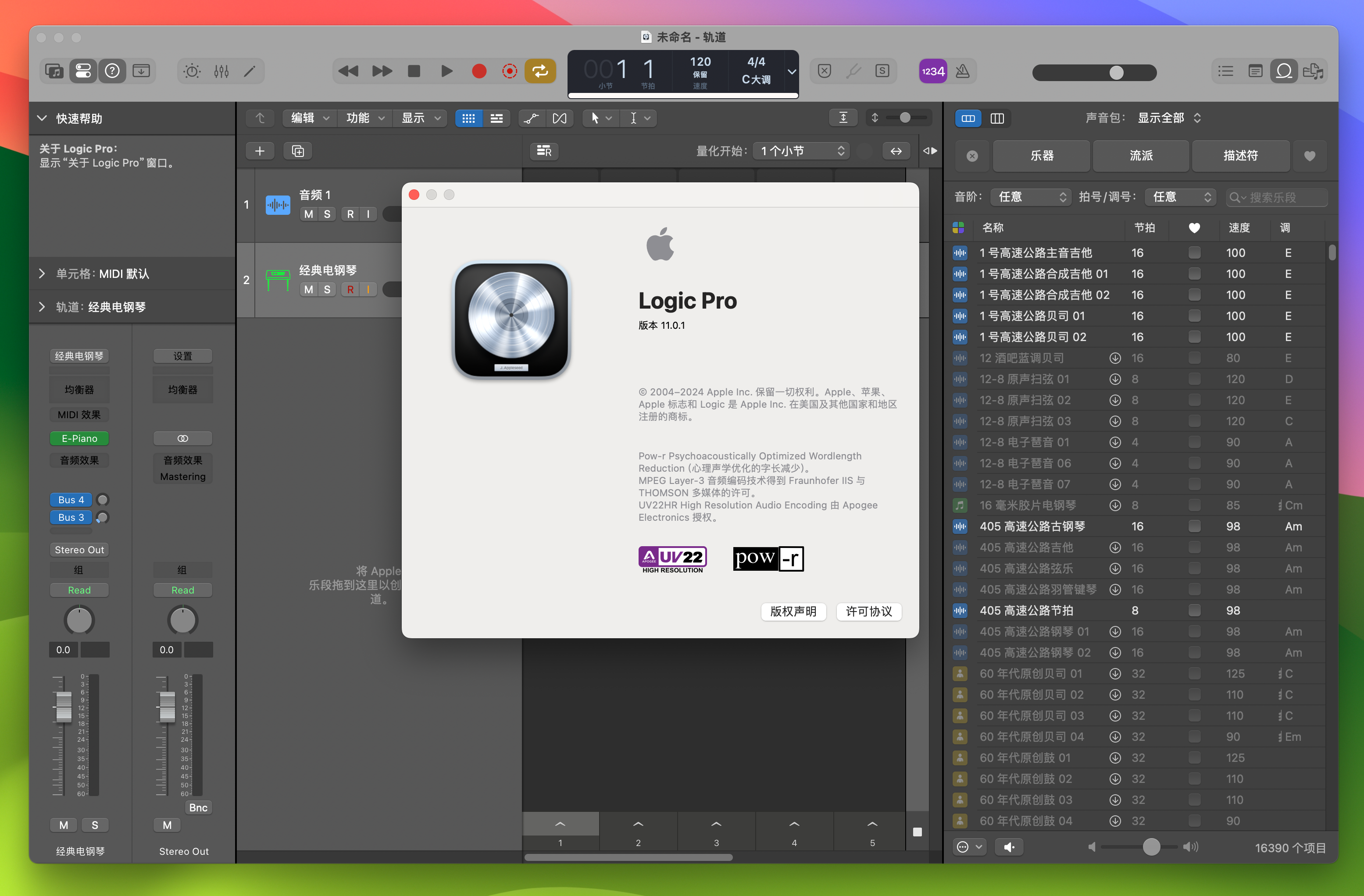This screenshot has width=1364, height=896.
Task: Click the 许可协议 button
Action: coord(869,611)
